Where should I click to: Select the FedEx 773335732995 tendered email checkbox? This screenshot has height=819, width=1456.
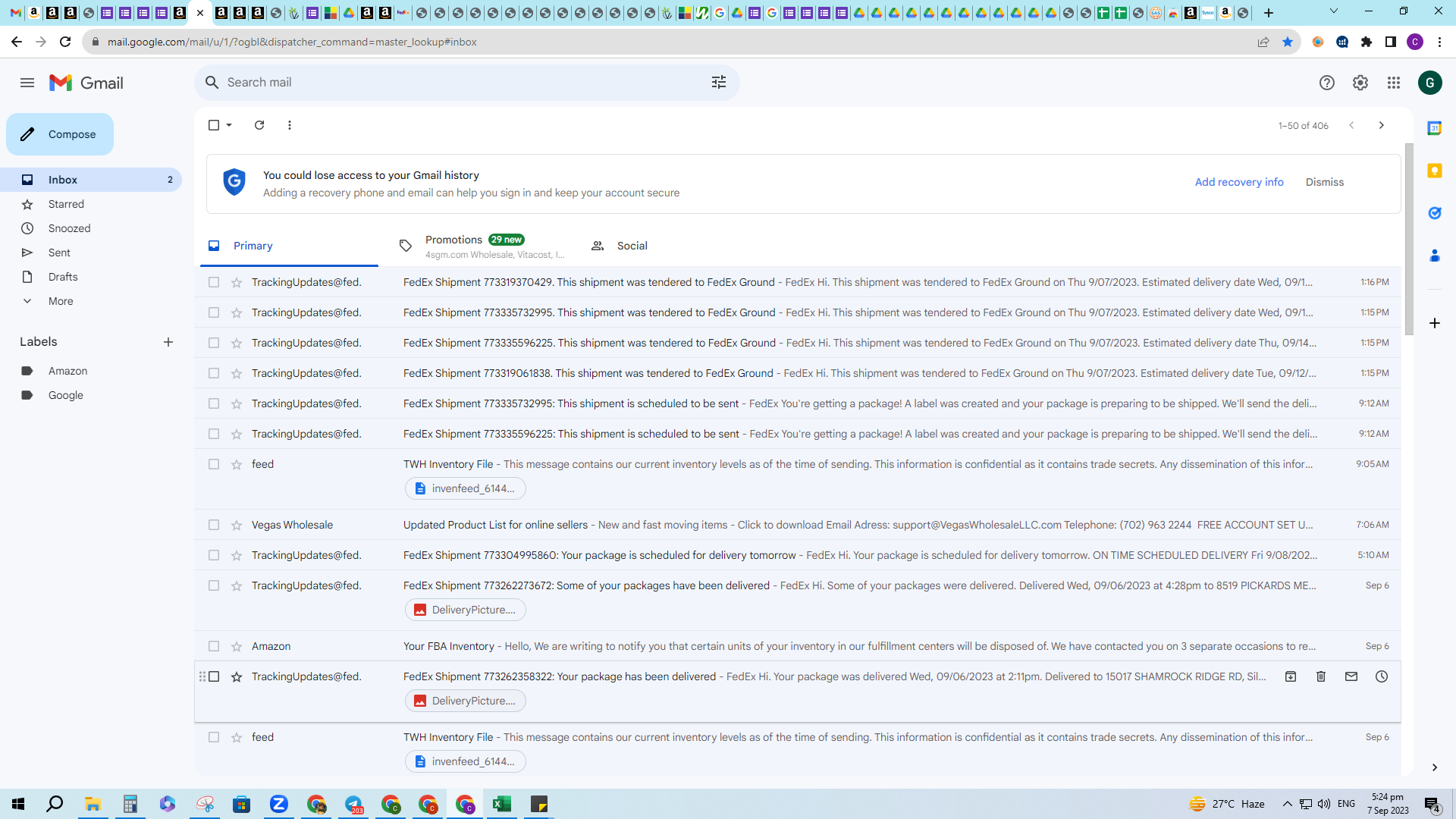(x=214, y=312)
